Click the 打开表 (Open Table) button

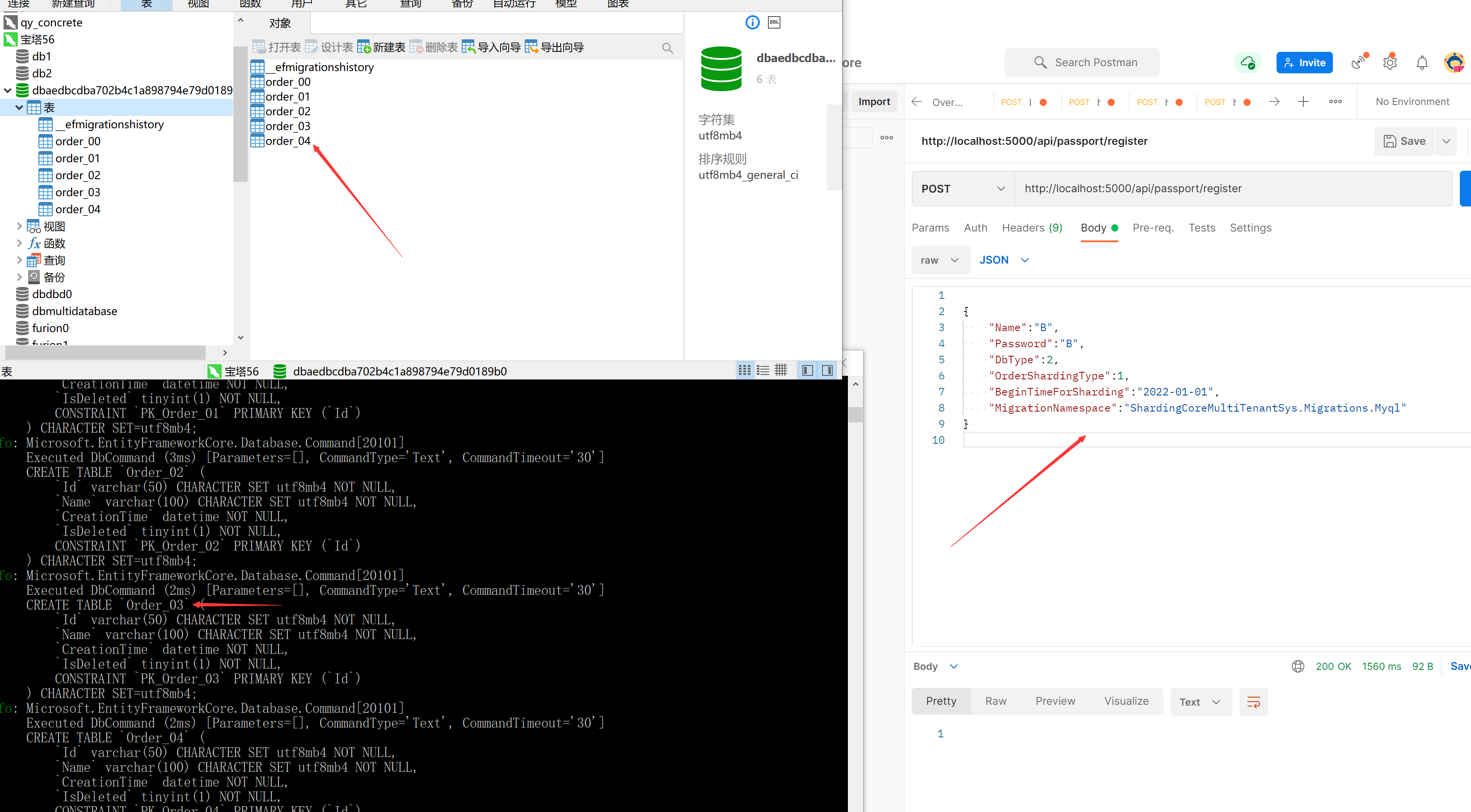click(x=279, y=47)
